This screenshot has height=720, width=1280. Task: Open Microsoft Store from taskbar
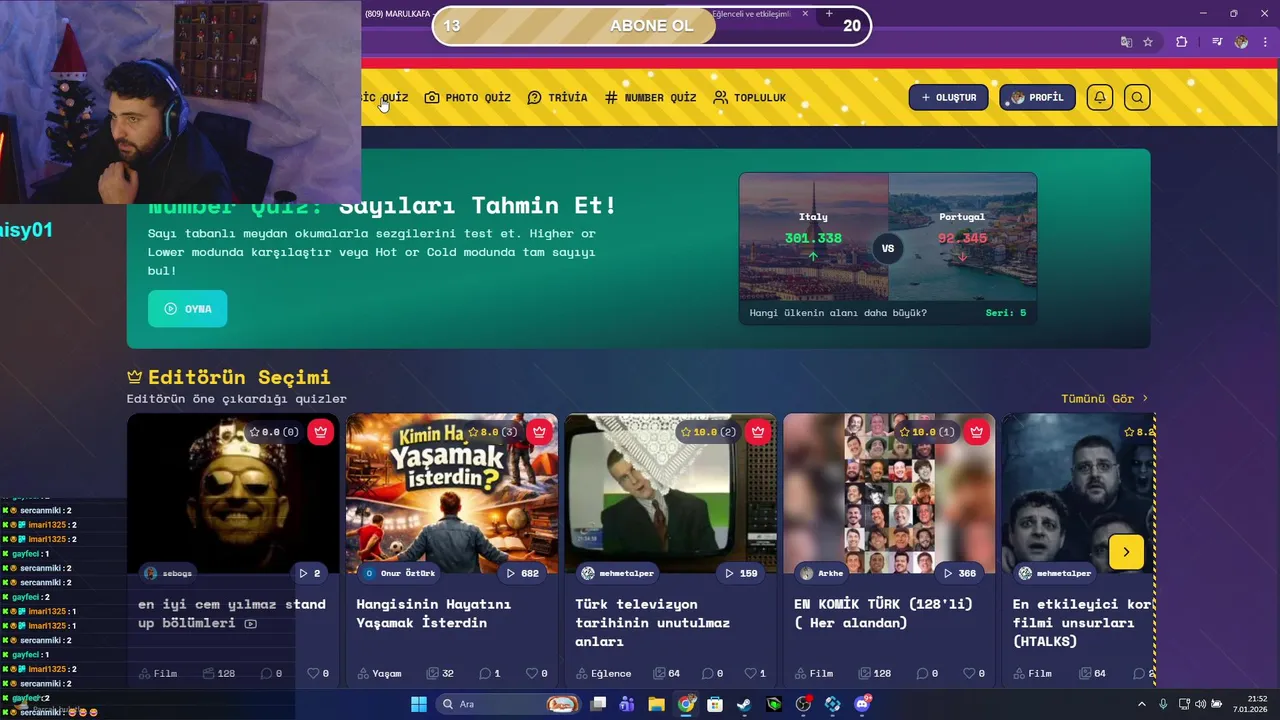click(x=715, y=704)
